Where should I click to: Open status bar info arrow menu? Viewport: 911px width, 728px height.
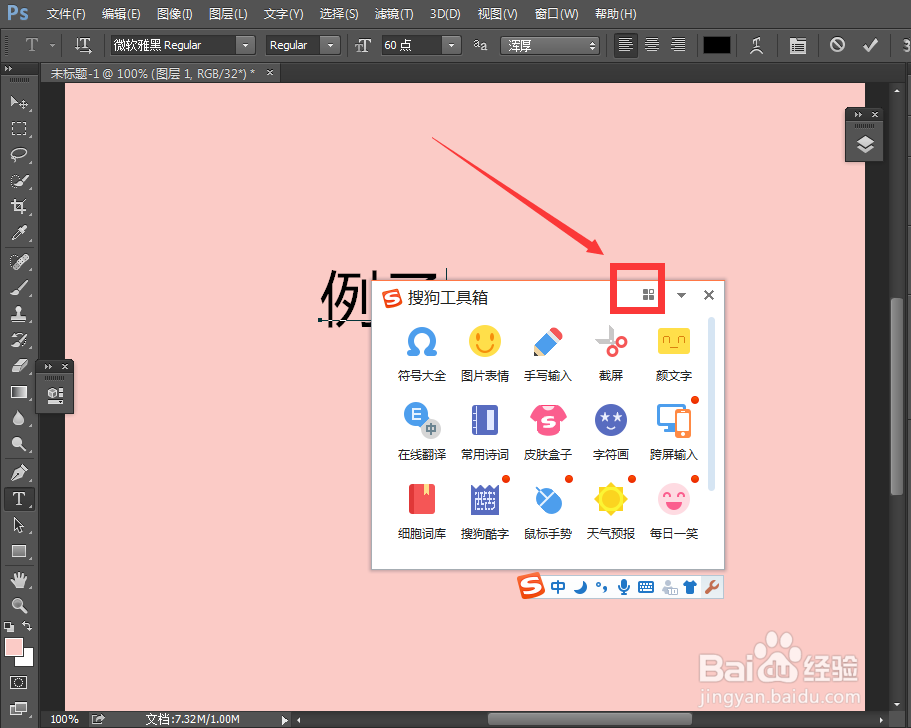[284, 720]
